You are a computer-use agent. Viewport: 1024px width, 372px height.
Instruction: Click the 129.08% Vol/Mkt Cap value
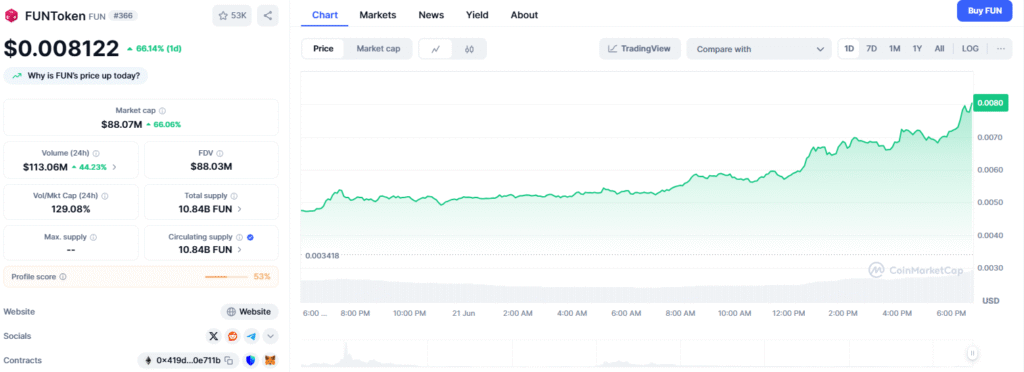(x=71, y=209)
